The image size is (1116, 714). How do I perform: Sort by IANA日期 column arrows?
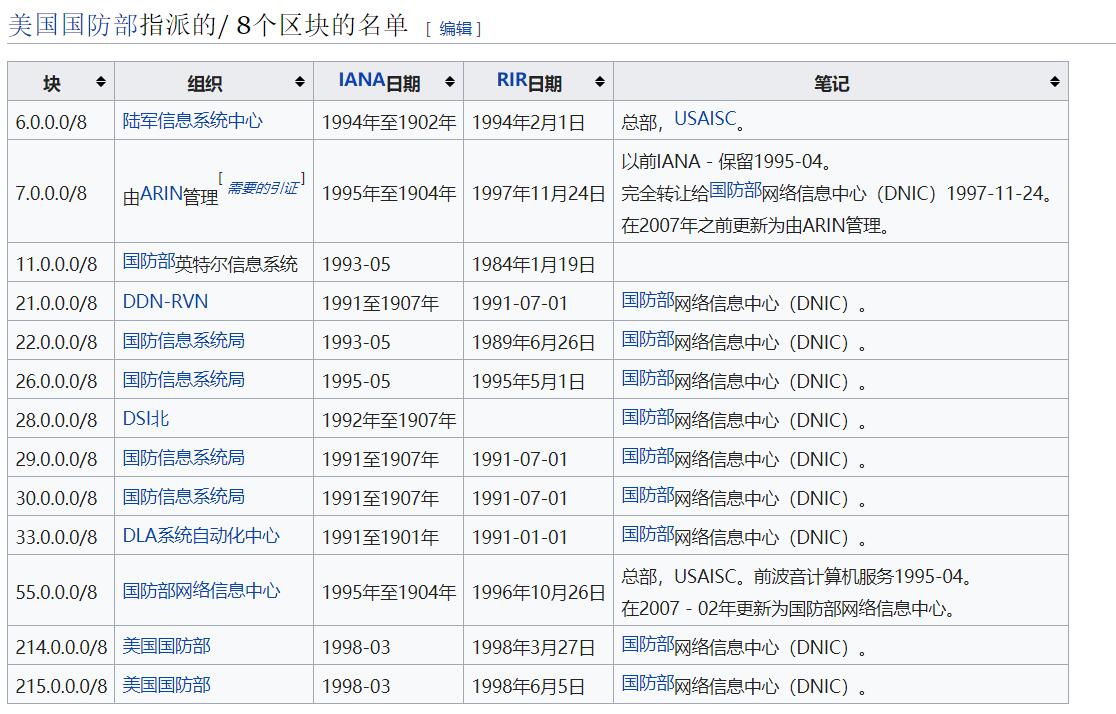pyautogui.click(x=450, y=82)
